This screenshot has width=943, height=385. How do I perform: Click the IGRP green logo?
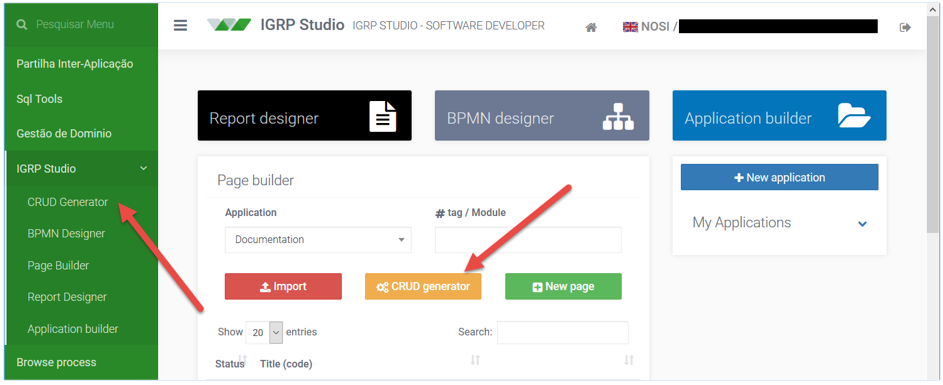click(x=229, y=25)
